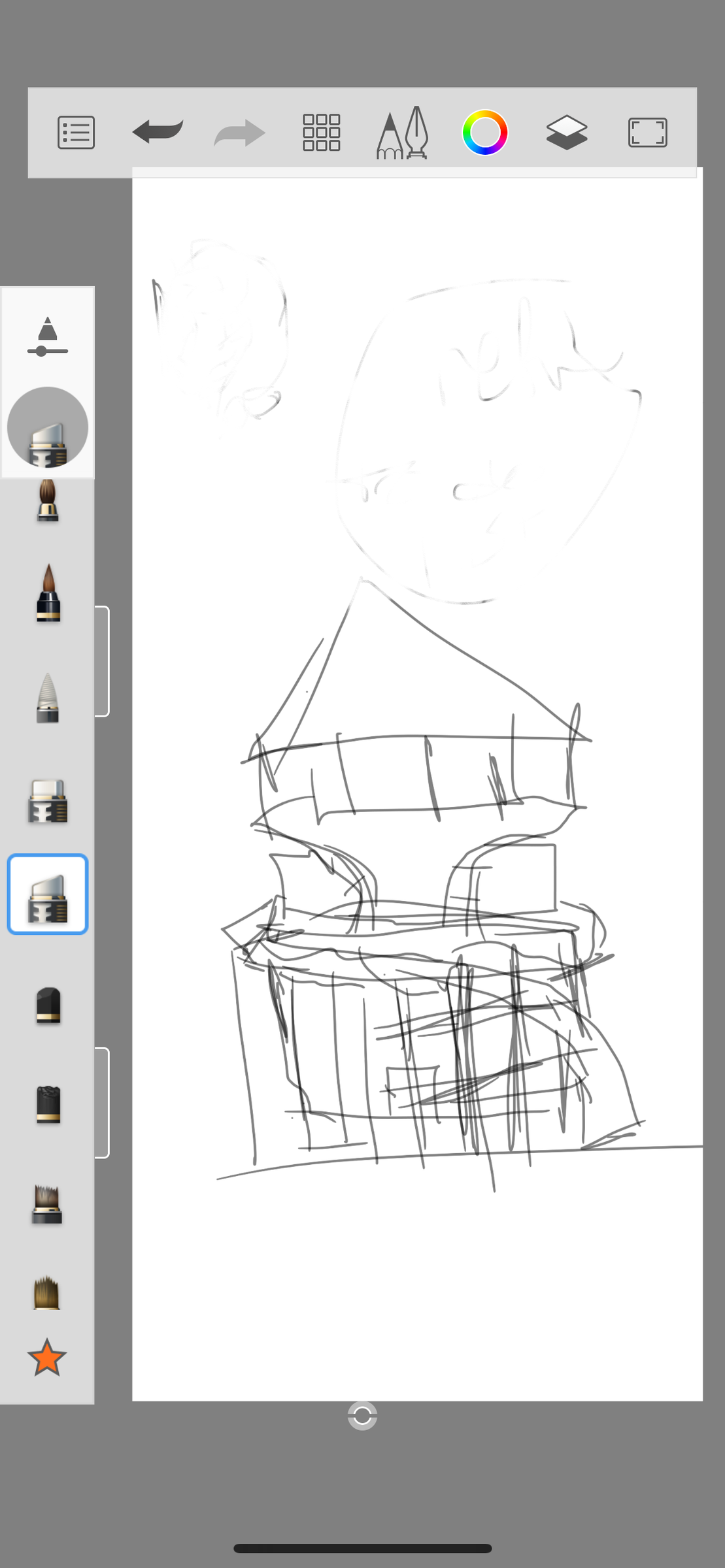Select the golden bristle brush
This screenshot has width=725, height=1568.
(x=46, y=1293)
